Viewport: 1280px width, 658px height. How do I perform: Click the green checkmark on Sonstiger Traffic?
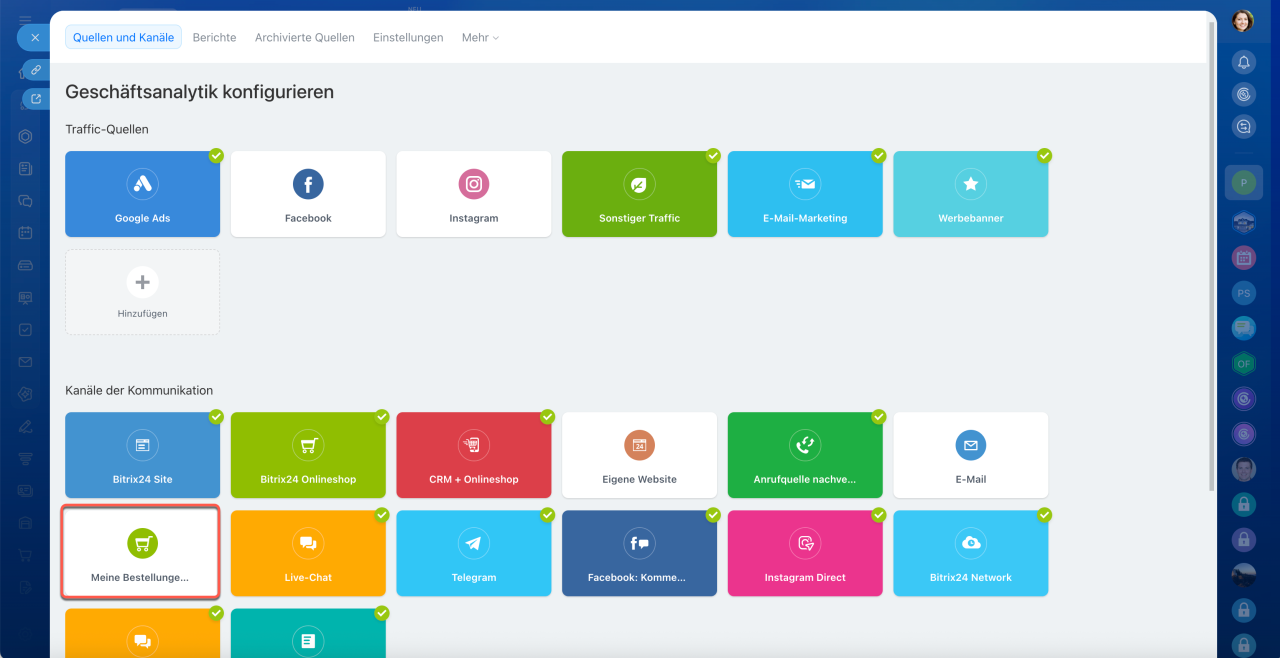point(713,156)
